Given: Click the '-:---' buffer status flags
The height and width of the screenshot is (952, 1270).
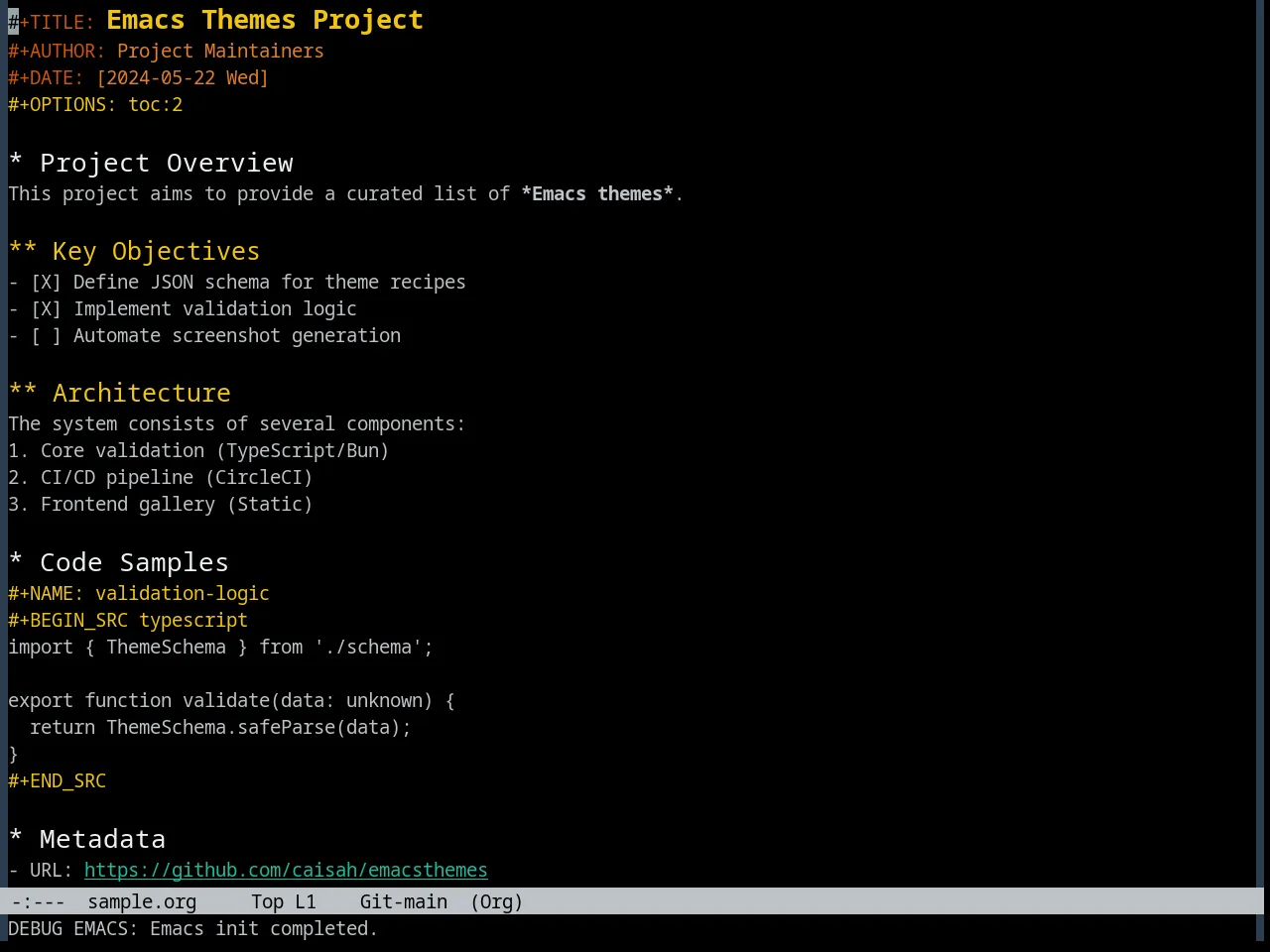Looking at the screenshot, I should [38, 902].
